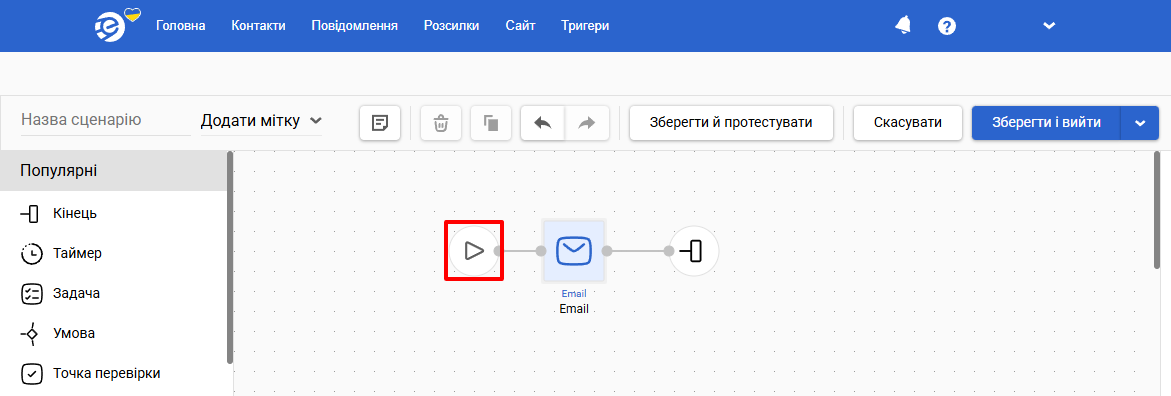Select the Популярні section header
The width and height of the screenshot is (1171, 396).
tap(114, 170)
